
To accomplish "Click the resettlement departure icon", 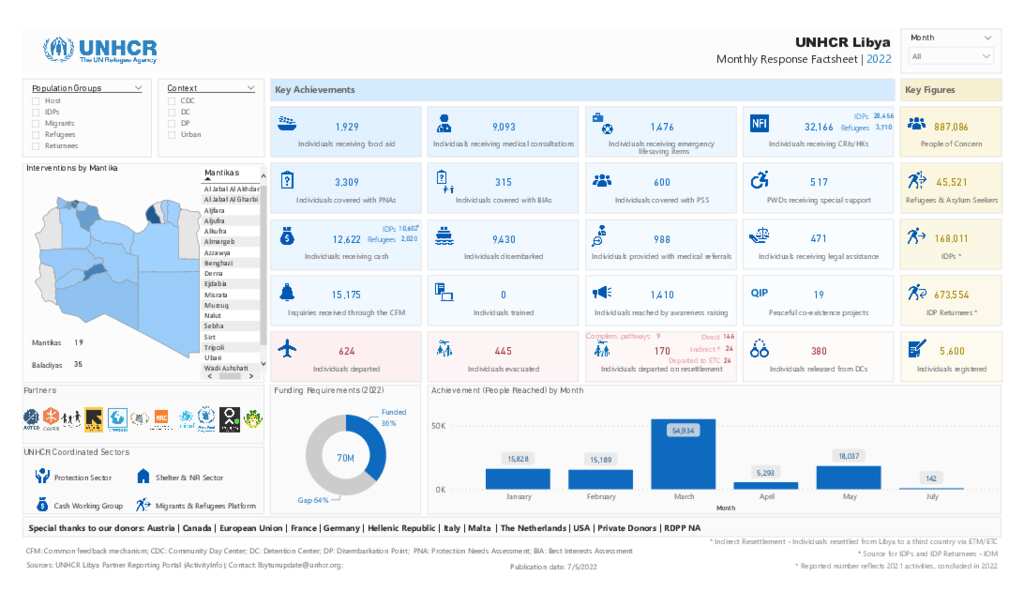I will point(602,351).
